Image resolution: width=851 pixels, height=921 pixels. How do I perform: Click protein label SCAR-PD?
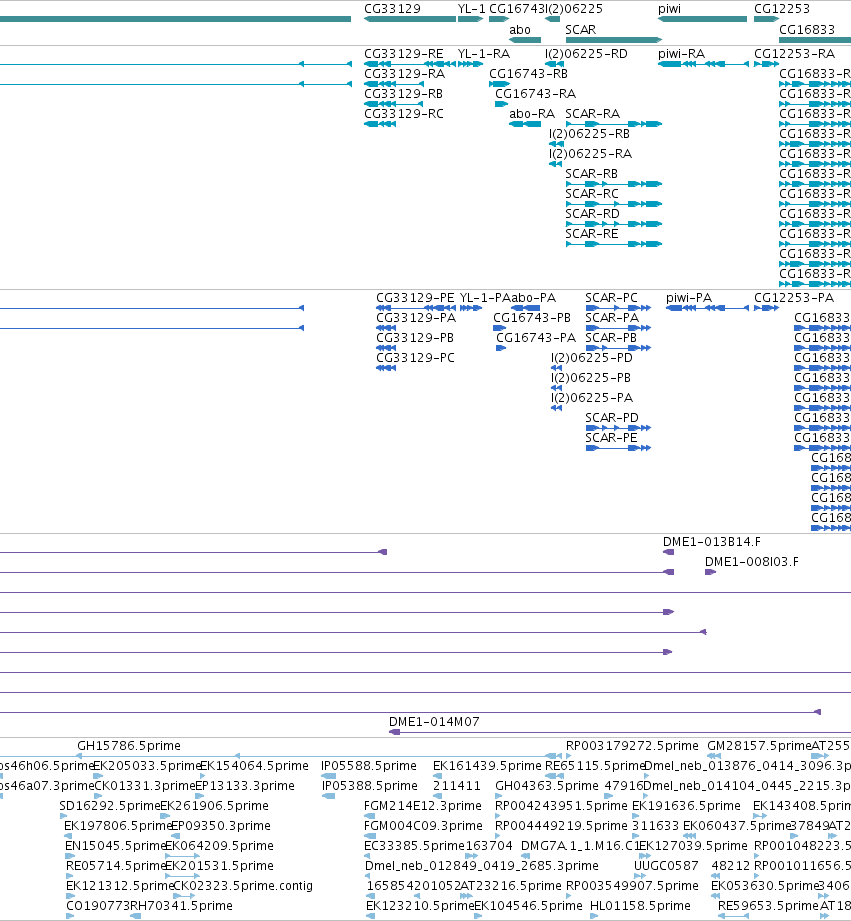[x=612, y=418]
